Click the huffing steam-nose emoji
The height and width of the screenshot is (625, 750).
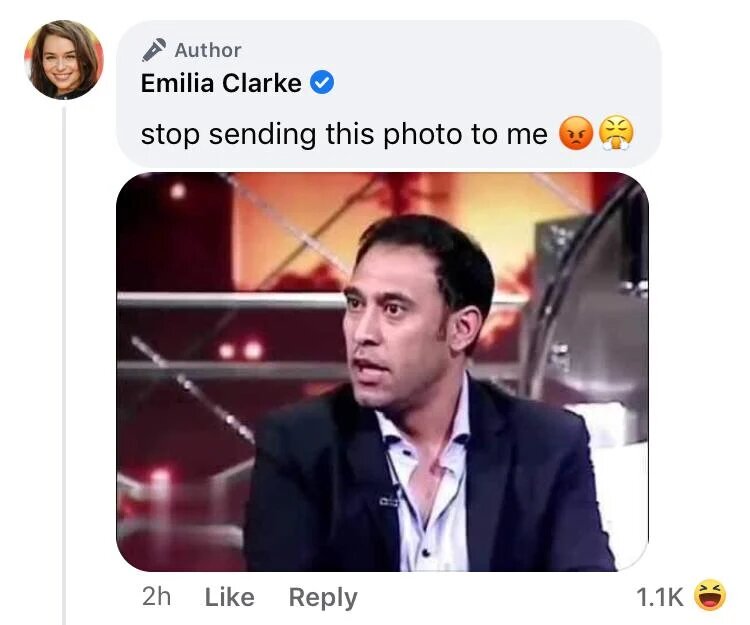[x=616, y=133]
